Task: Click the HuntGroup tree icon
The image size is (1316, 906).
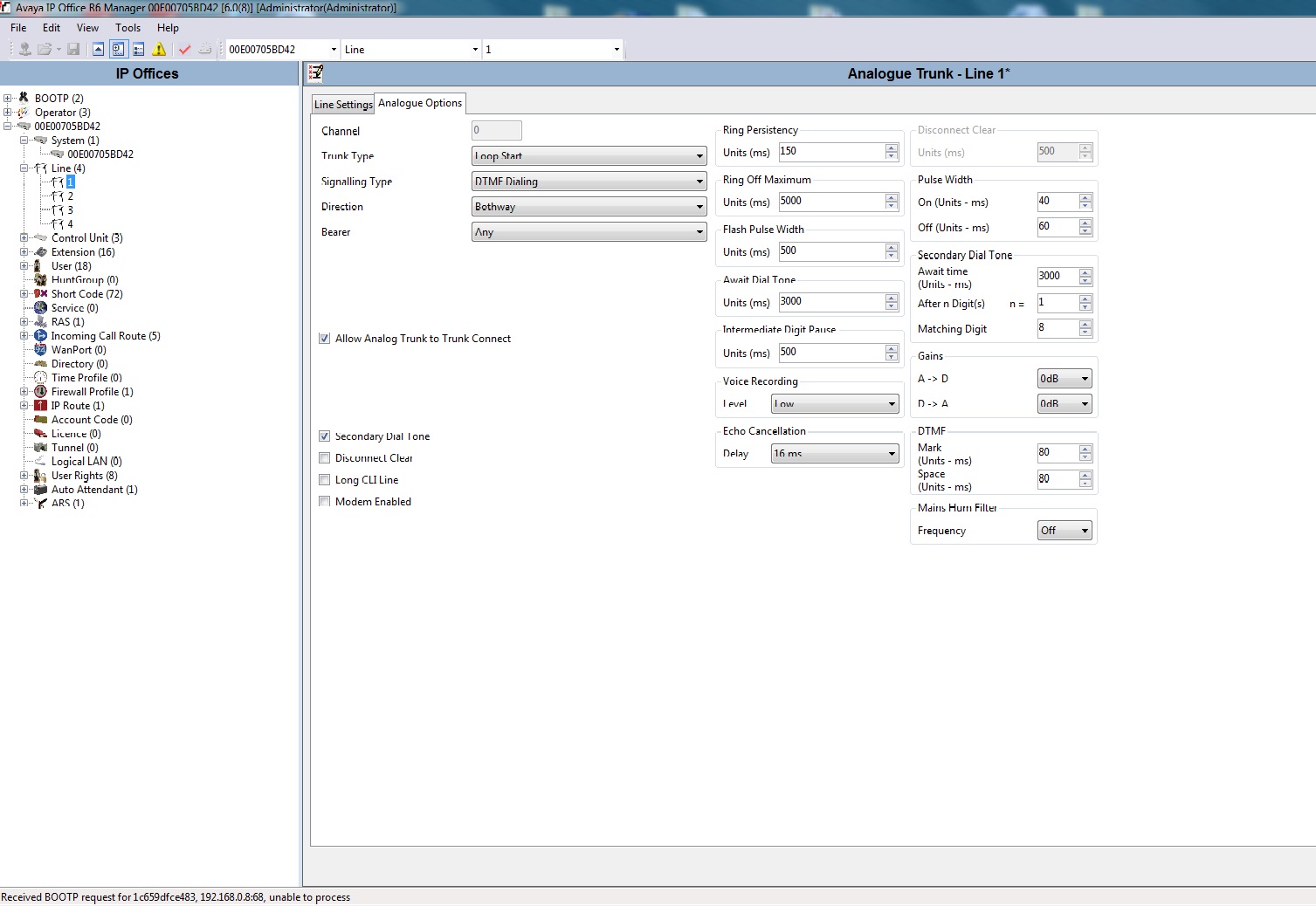Action: tap(40, 279)
